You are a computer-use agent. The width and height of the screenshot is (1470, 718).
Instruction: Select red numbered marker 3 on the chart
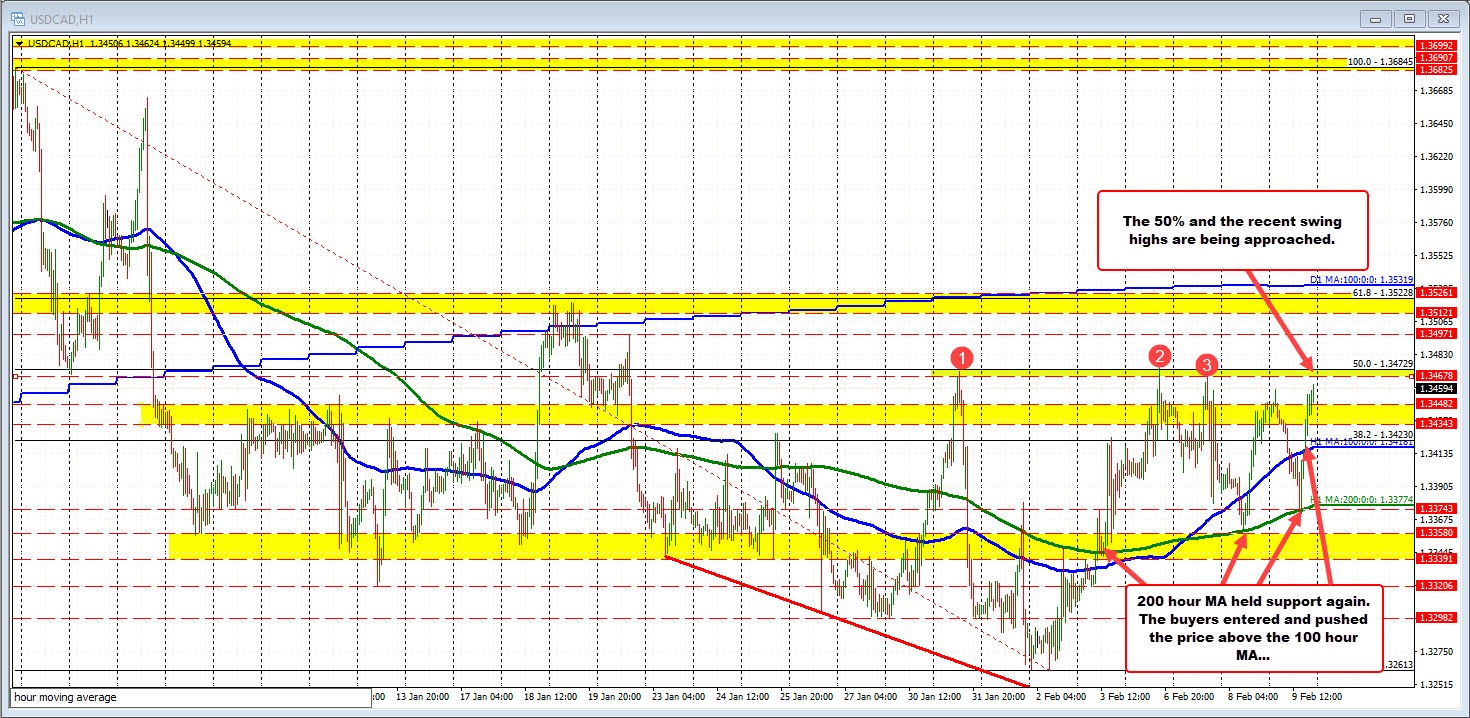coord(1206,366)
